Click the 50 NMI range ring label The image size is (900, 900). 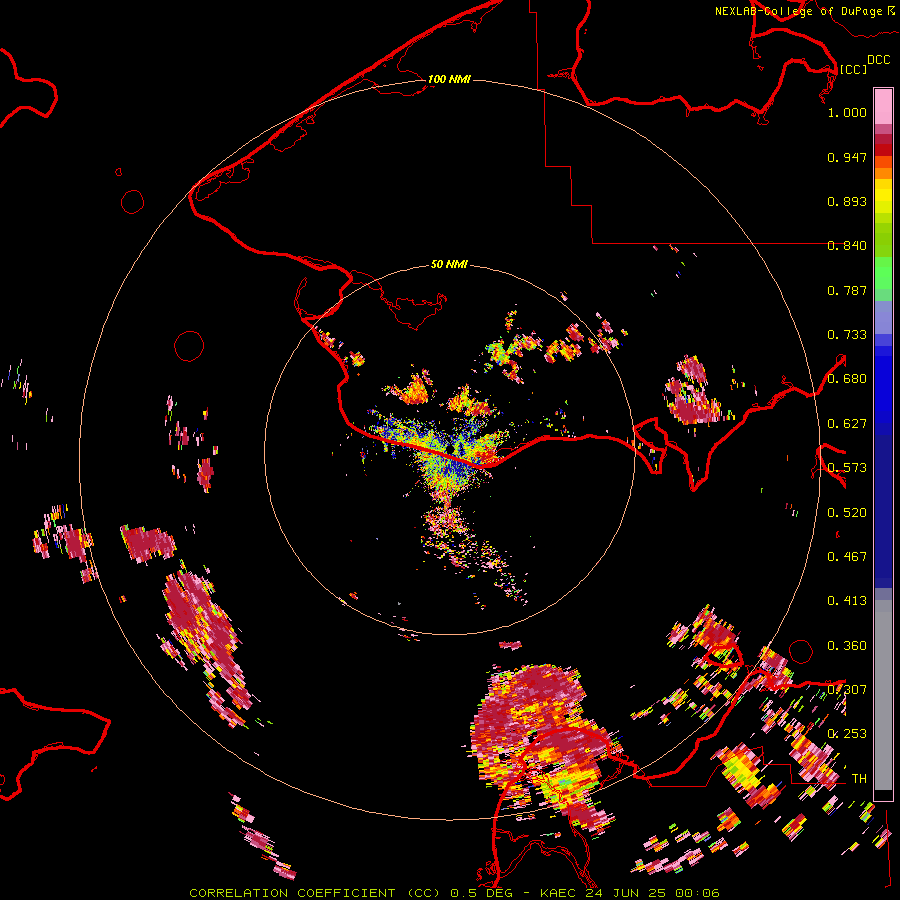(449, 264)
